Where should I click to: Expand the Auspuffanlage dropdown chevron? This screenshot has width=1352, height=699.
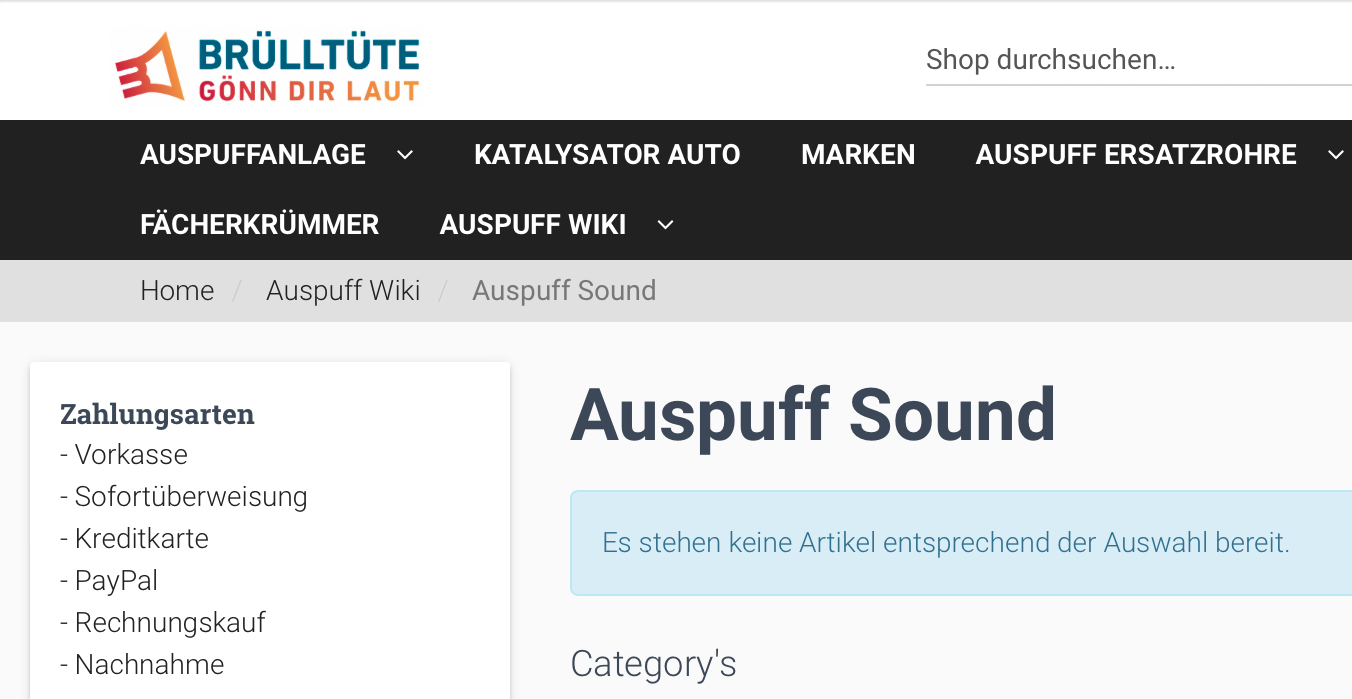coord(405,155)
